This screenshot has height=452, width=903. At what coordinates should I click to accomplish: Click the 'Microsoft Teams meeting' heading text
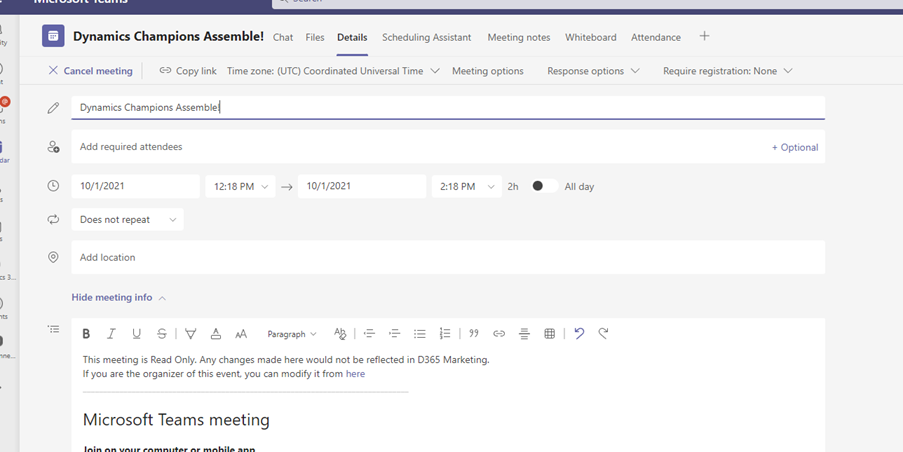pos(176,419)
